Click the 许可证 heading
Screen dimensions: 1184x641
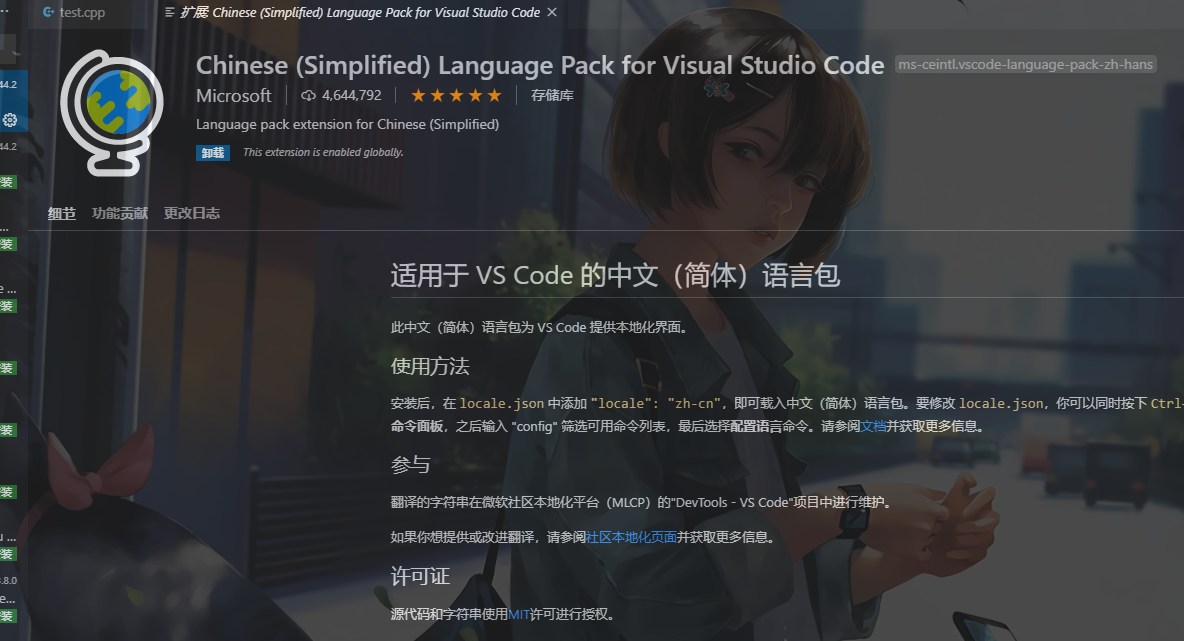click(x=421, y=577)
